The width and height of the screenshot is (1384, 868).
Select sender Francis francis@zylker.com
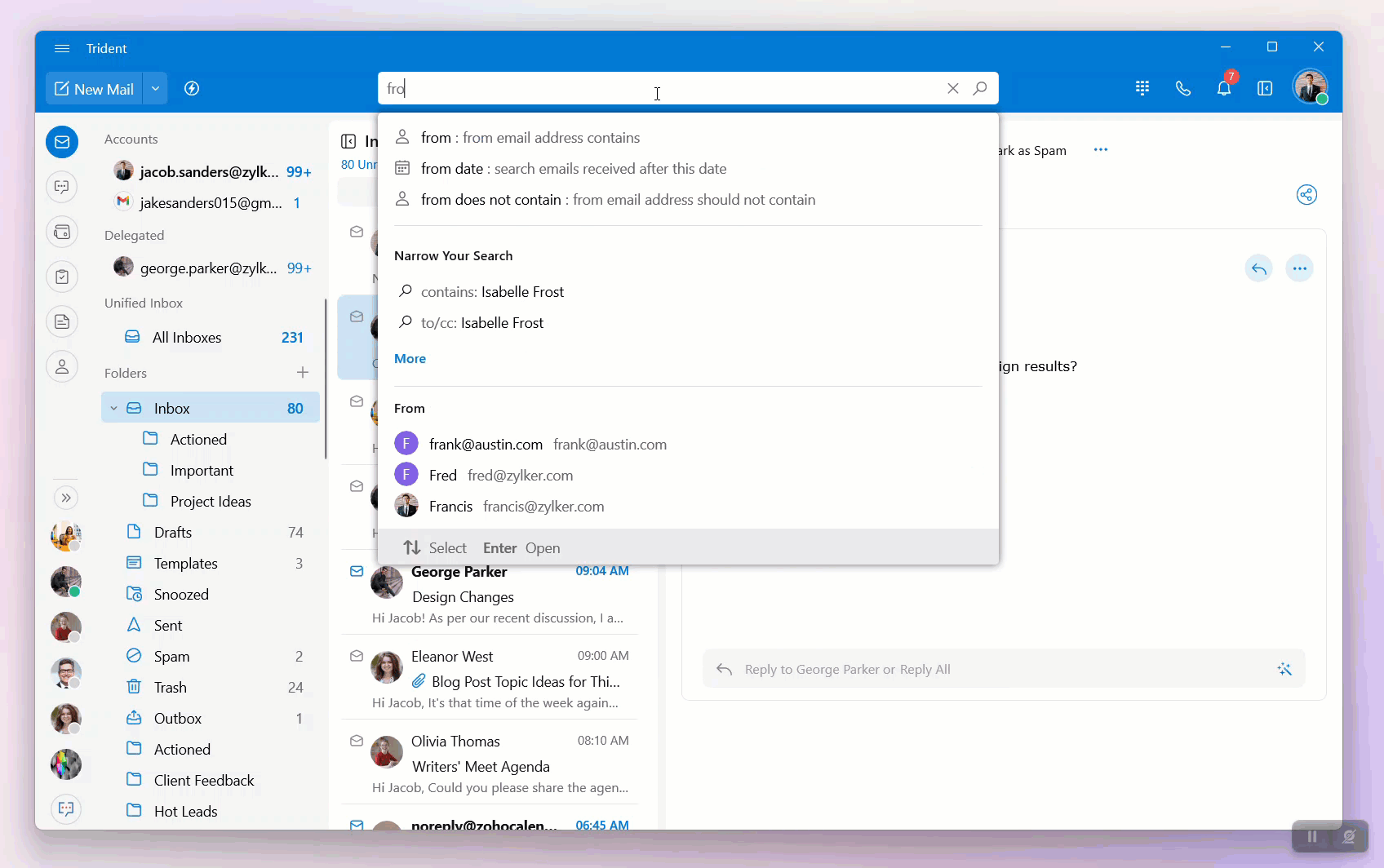point(688,507)
